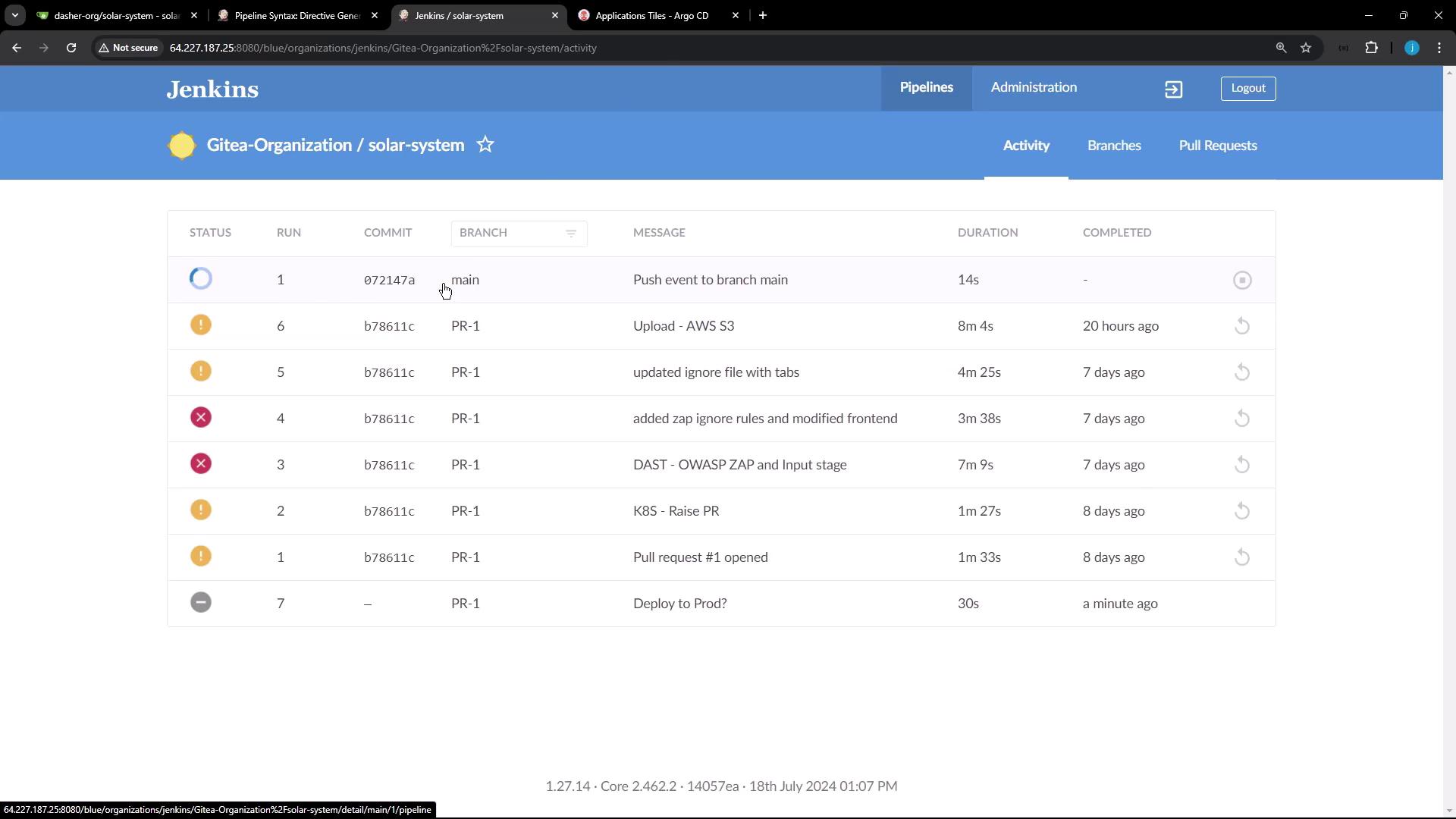Switch to the Pull Requests tab
The width and height of the screenshot is (1456, 819).
tap(1217, 146)
